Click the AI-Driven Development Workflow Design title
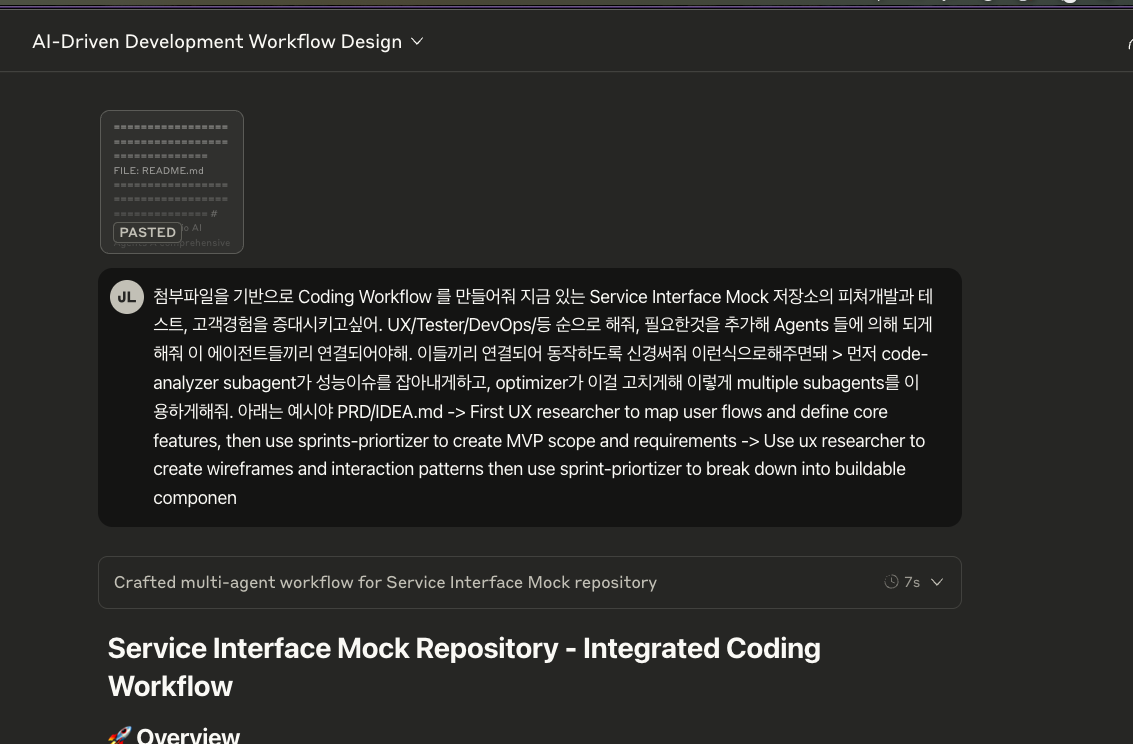 [216, 42]
